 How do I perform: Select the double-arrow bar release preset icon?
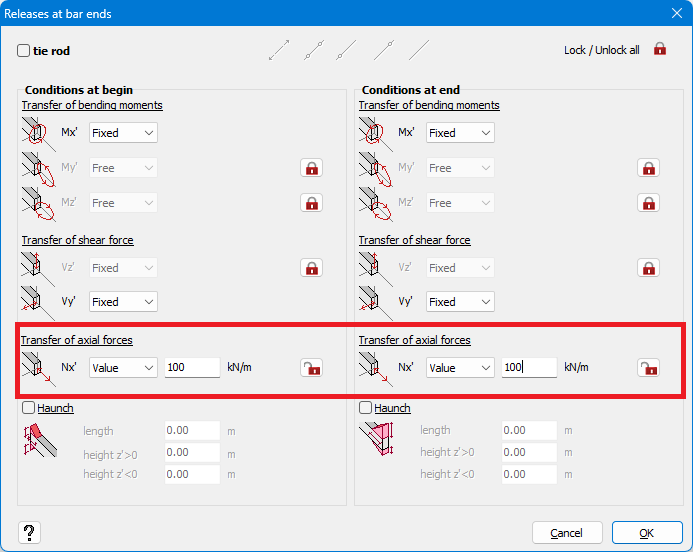(278, 50)
